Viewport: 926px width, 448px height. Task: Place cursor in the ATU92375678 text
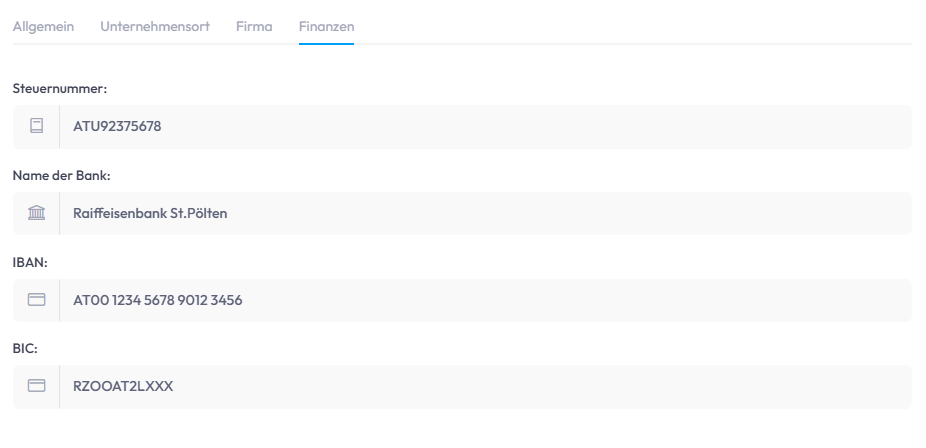pos(117,127)
